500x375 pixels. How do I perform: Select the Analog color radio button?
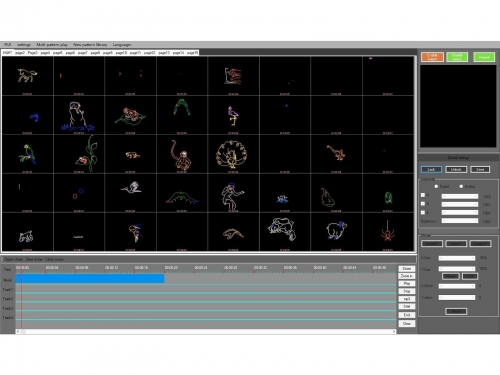(x=461, y=186)
